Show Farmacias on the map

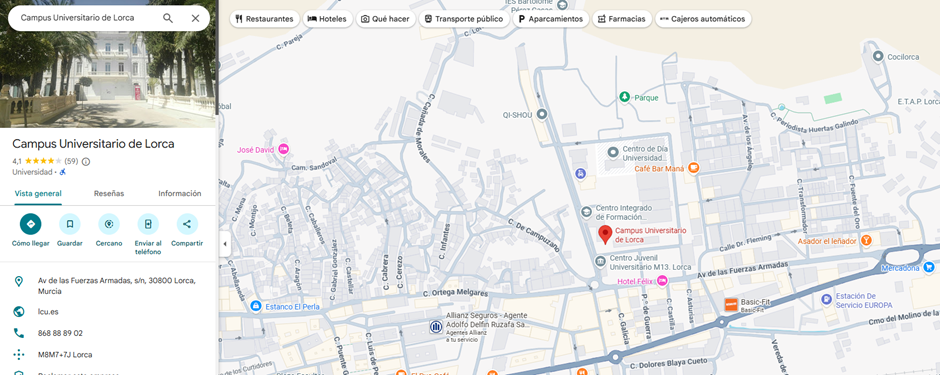click(621, 19)
